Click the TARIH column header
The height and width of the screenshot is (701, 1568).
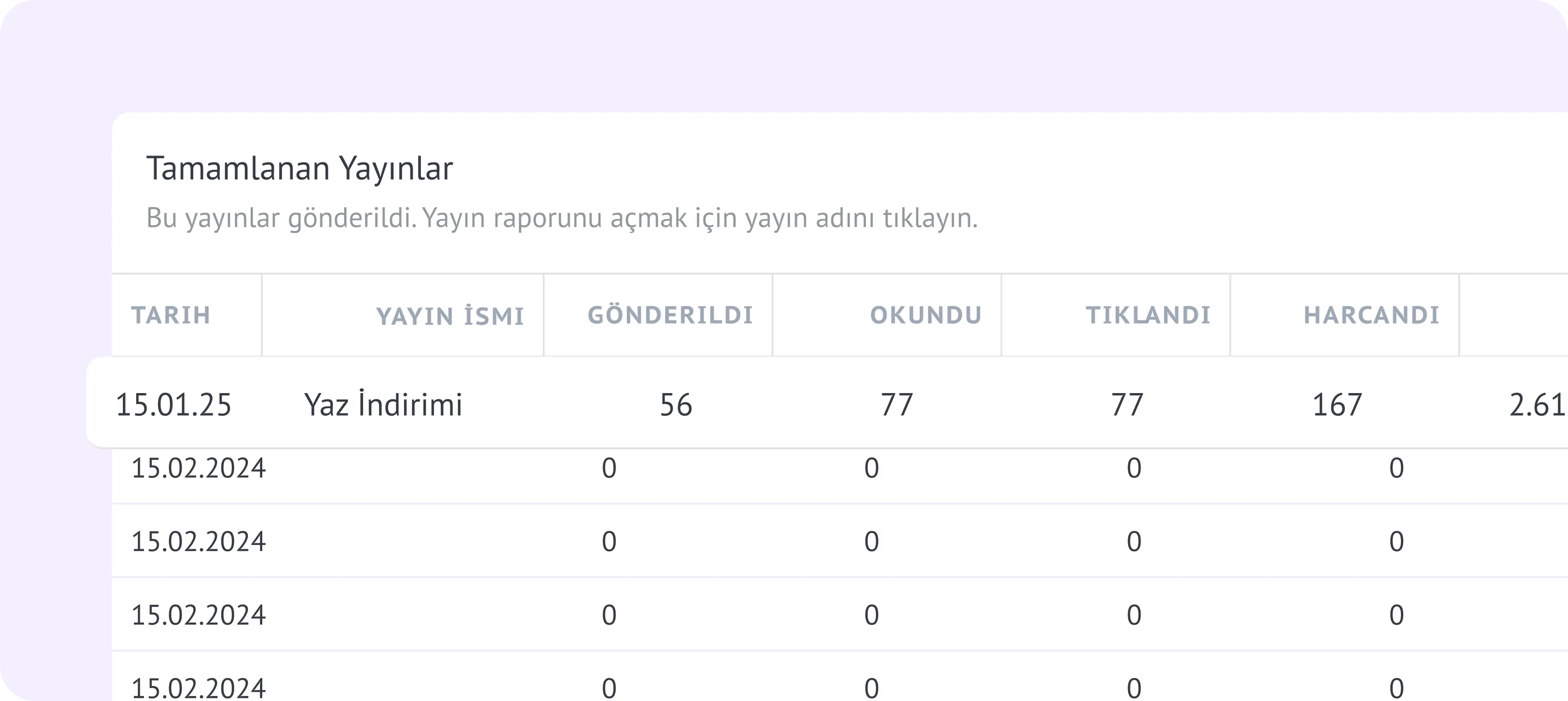coord(171,315)
